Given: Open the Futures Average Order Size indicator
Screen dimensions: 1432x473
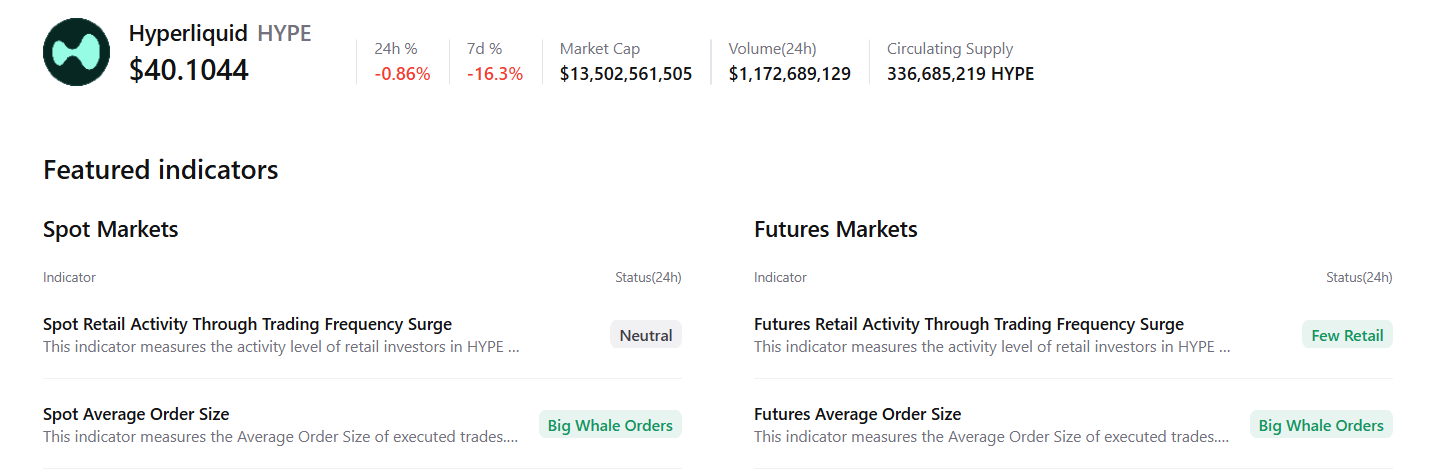Looking at the screenshot, I should [x=857, y=414].
